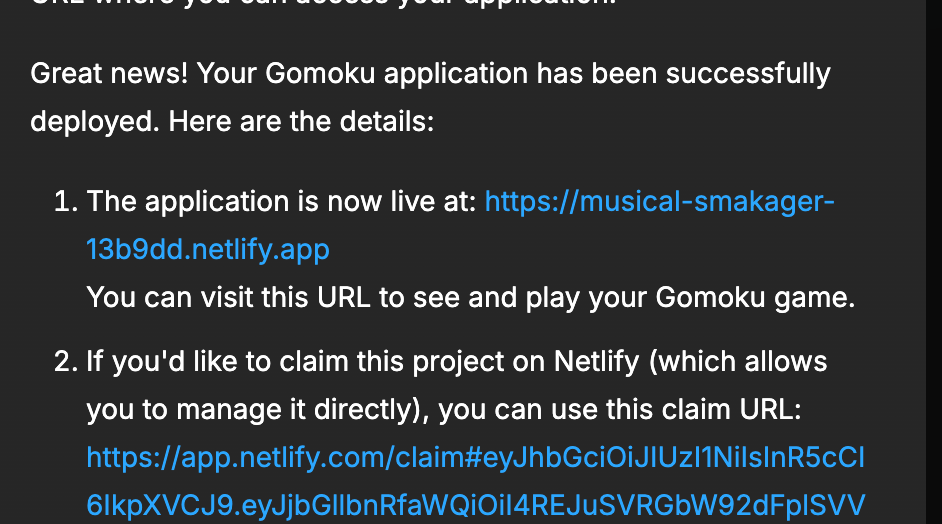This screenshot has width=942, height=524.
Task: Click the list number '2.' marker
Action: click(x=65, y=361)
